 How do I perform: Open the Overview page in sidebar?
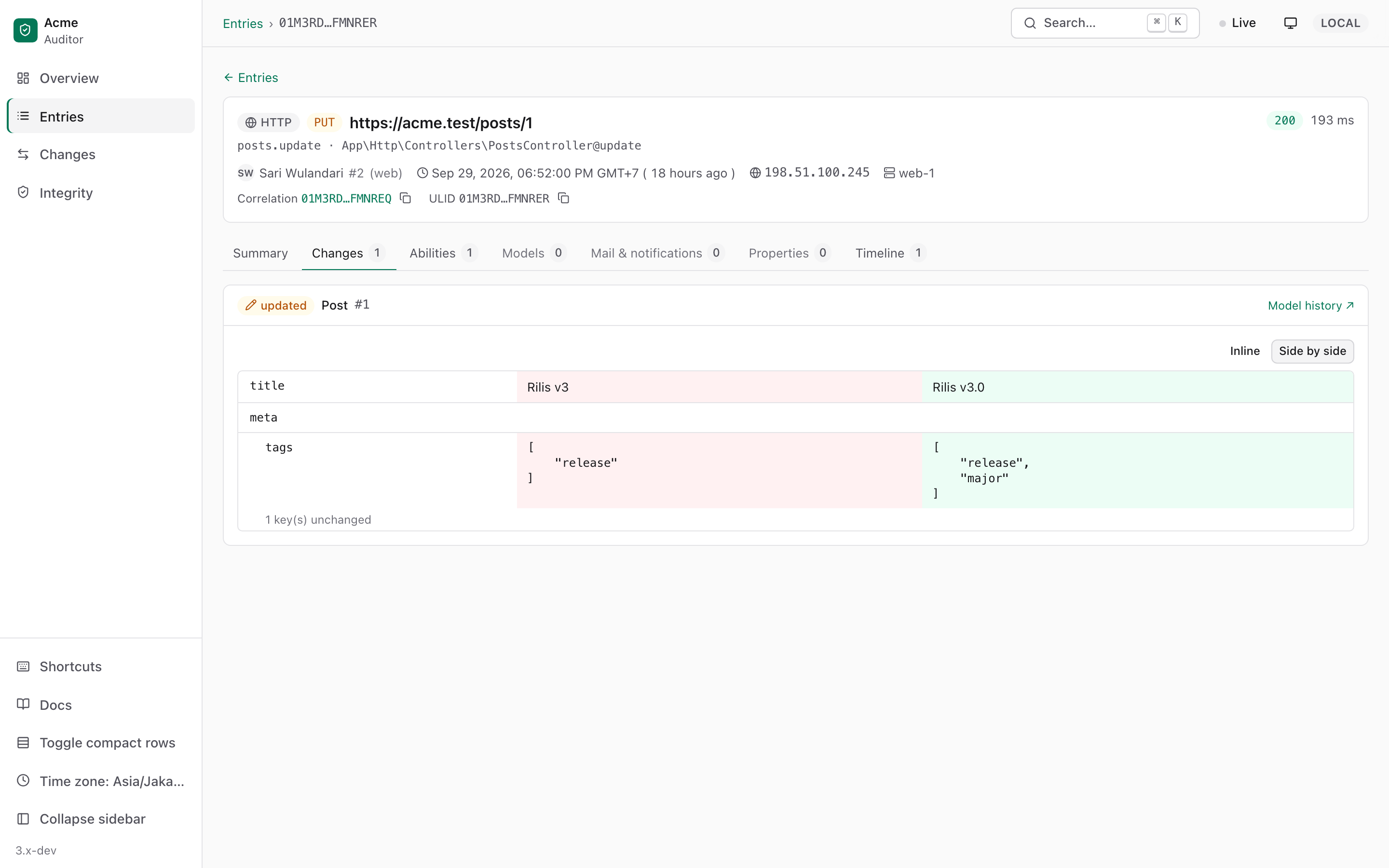(x=100, y=78)
